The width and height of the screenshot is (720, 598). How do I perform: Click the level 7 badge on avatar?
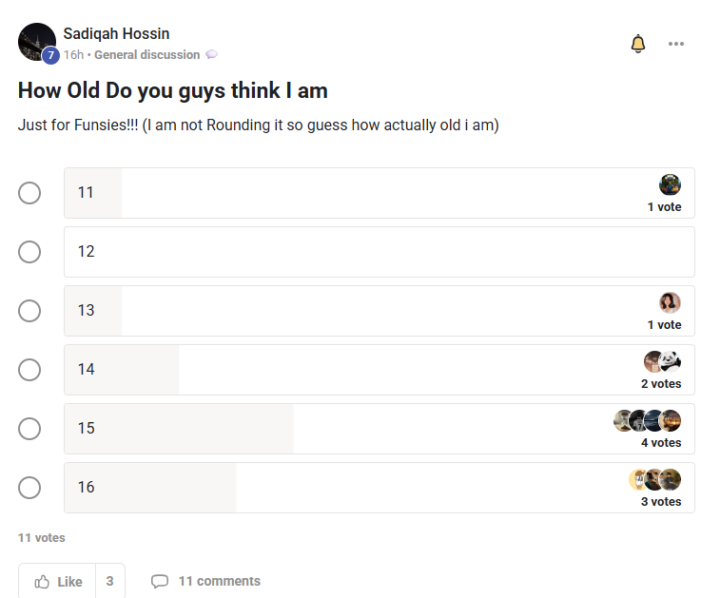[51, 56]
